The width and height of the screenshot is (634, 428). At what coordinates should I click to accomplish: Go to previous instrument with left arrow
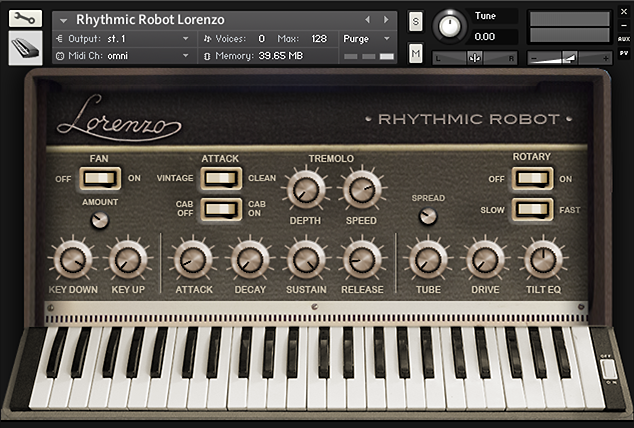[367, 19]
